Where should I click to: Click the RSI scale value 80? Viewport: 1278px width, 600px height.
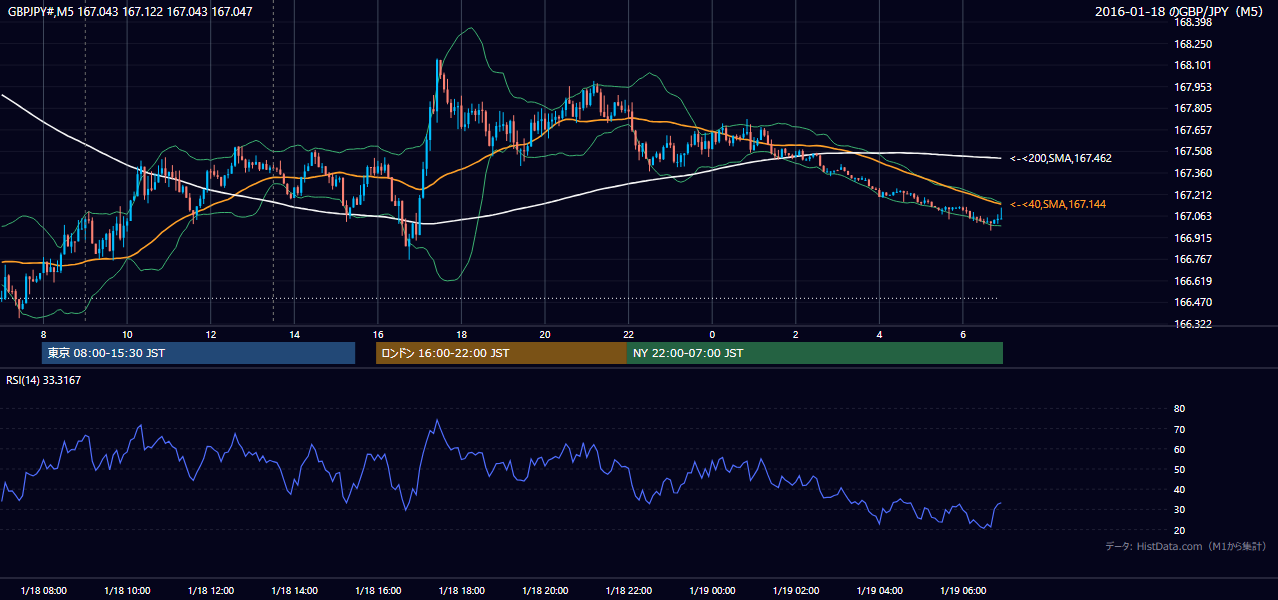pyautogui.click(x=1179, y=409)
